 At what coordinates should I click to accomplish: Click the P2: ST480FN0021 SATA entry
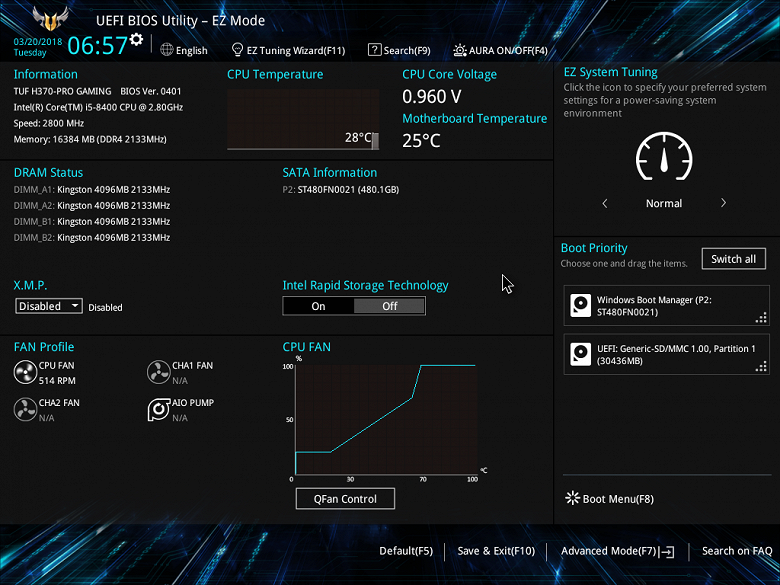click(341, 190)
